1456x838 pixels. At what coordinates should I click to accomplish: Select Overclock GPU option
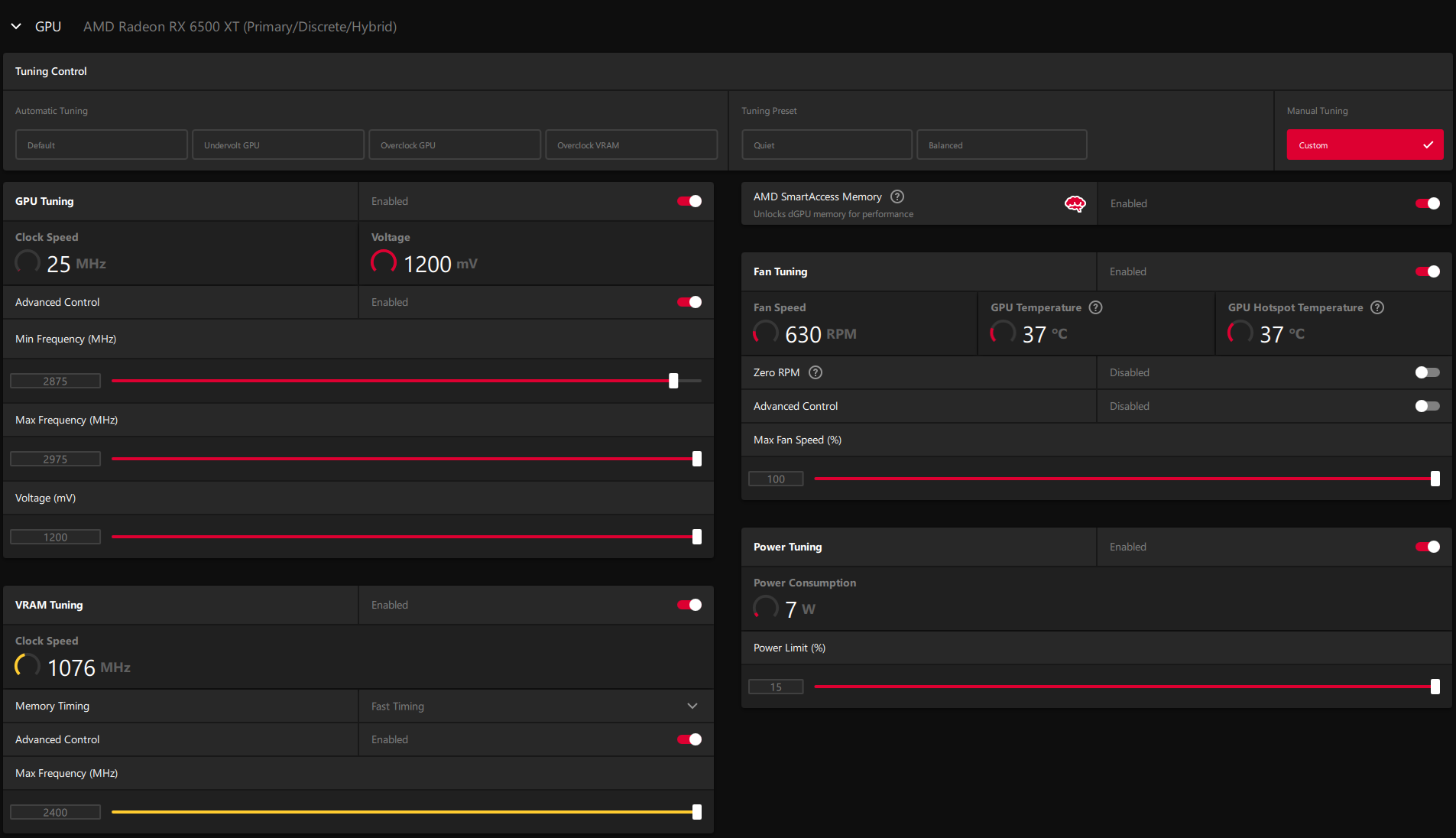point(455,145)
